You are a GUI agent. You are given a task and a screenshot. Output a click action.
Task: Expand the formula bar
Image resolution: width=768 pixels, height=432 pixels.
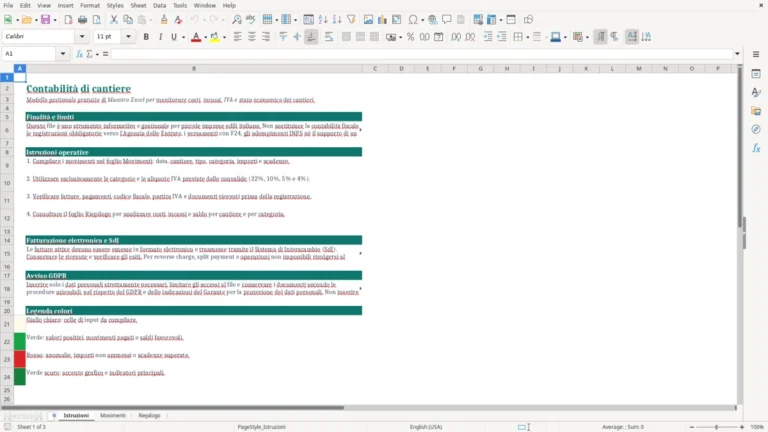click(737, 54)
